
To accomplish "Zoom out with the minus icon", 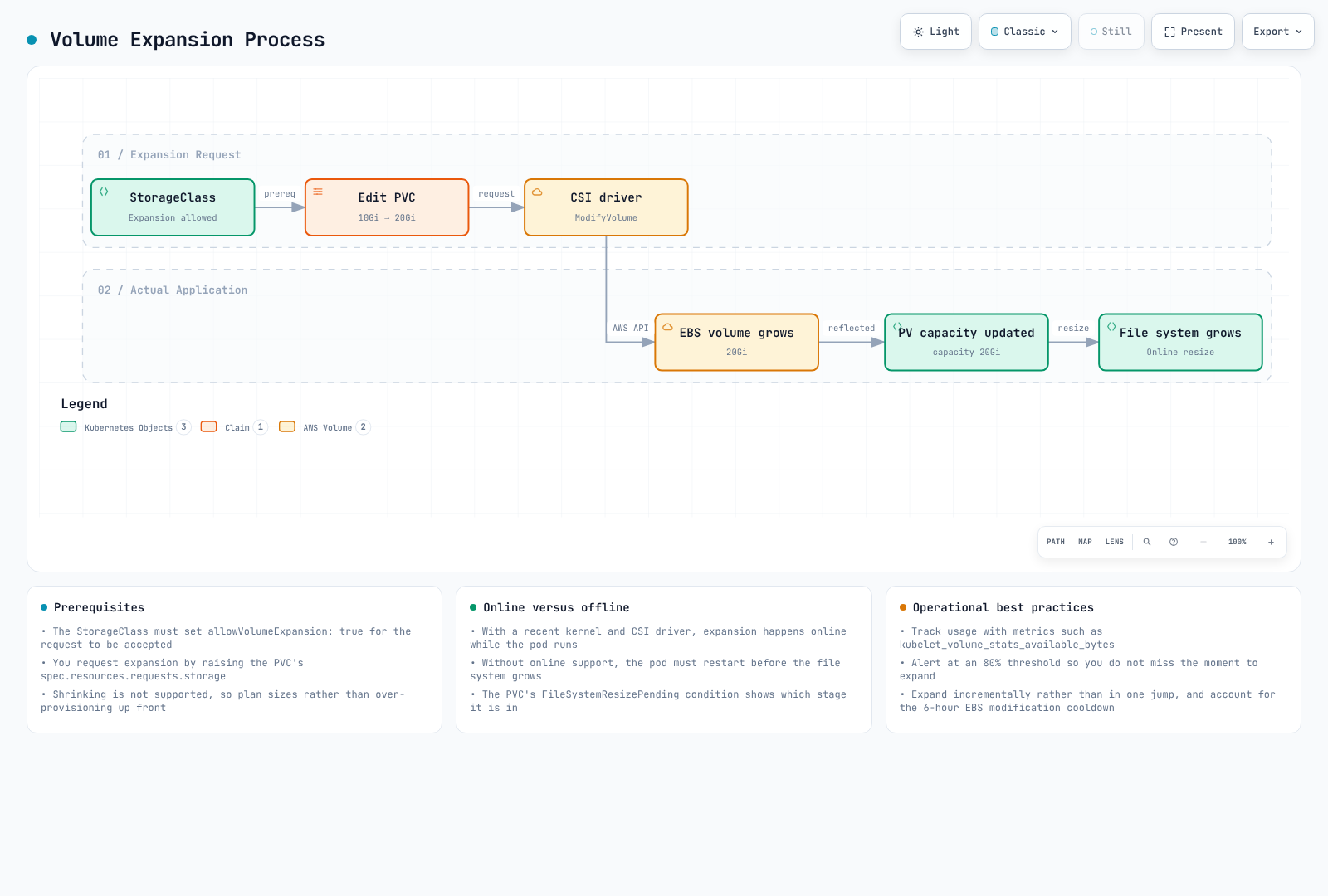I will tap(1203, 542).
